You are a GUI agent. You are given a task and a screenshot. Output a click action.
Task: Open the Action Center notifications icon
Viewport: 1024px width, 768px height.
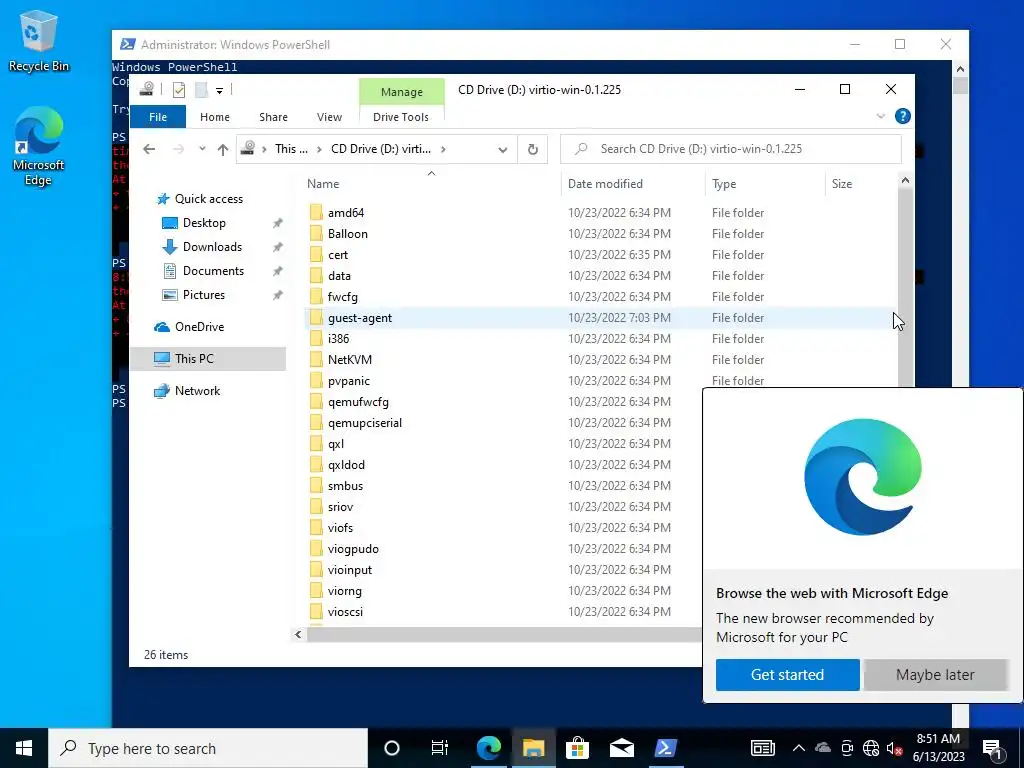click(993, 748)
